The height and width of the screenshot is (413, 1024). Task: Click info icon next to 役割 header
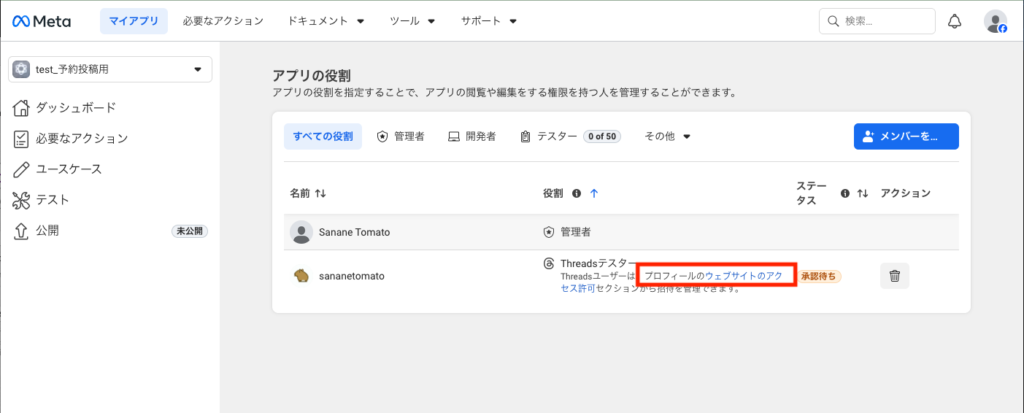pos(577,193)
